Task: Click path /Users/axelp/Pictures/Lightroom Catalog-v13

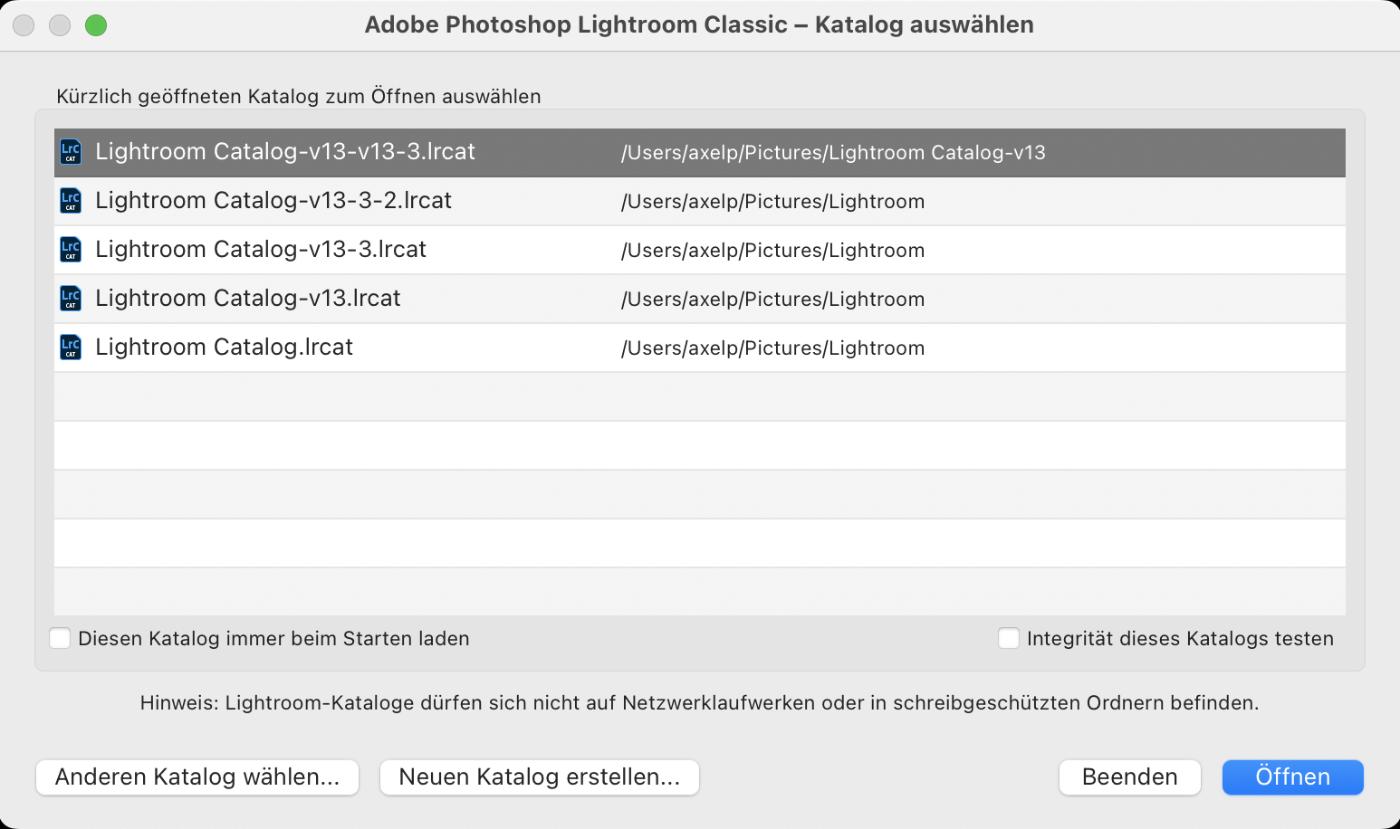Action: coord(833,153)
